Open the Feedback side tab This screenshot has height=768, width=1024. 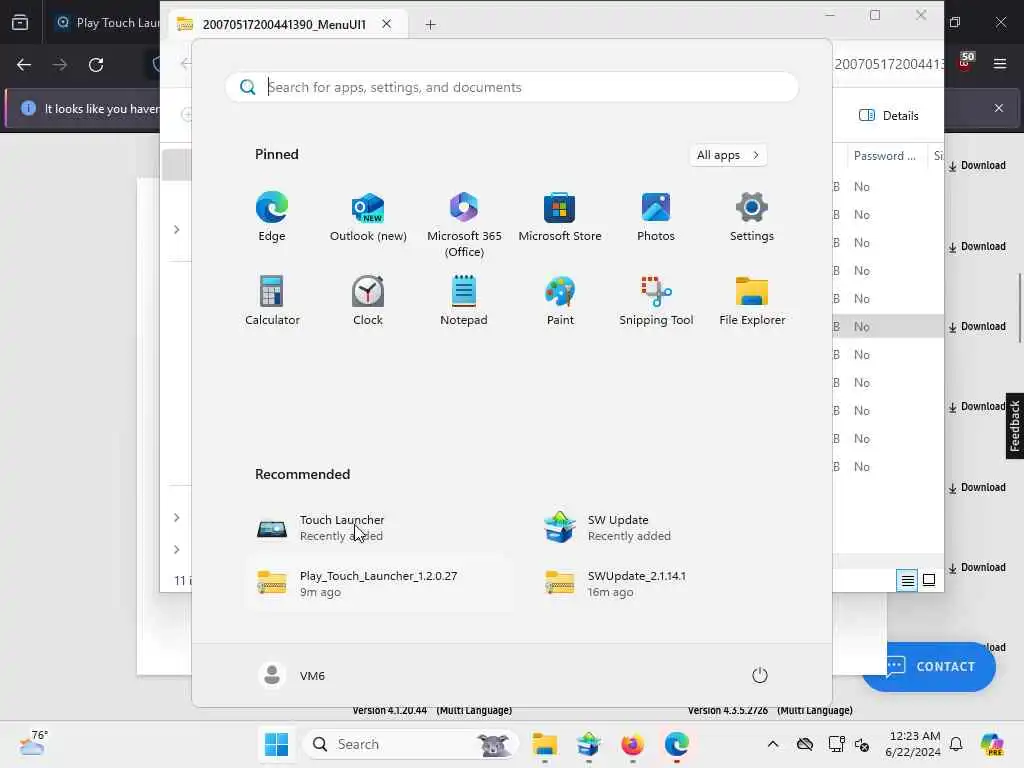[1014, 426]
